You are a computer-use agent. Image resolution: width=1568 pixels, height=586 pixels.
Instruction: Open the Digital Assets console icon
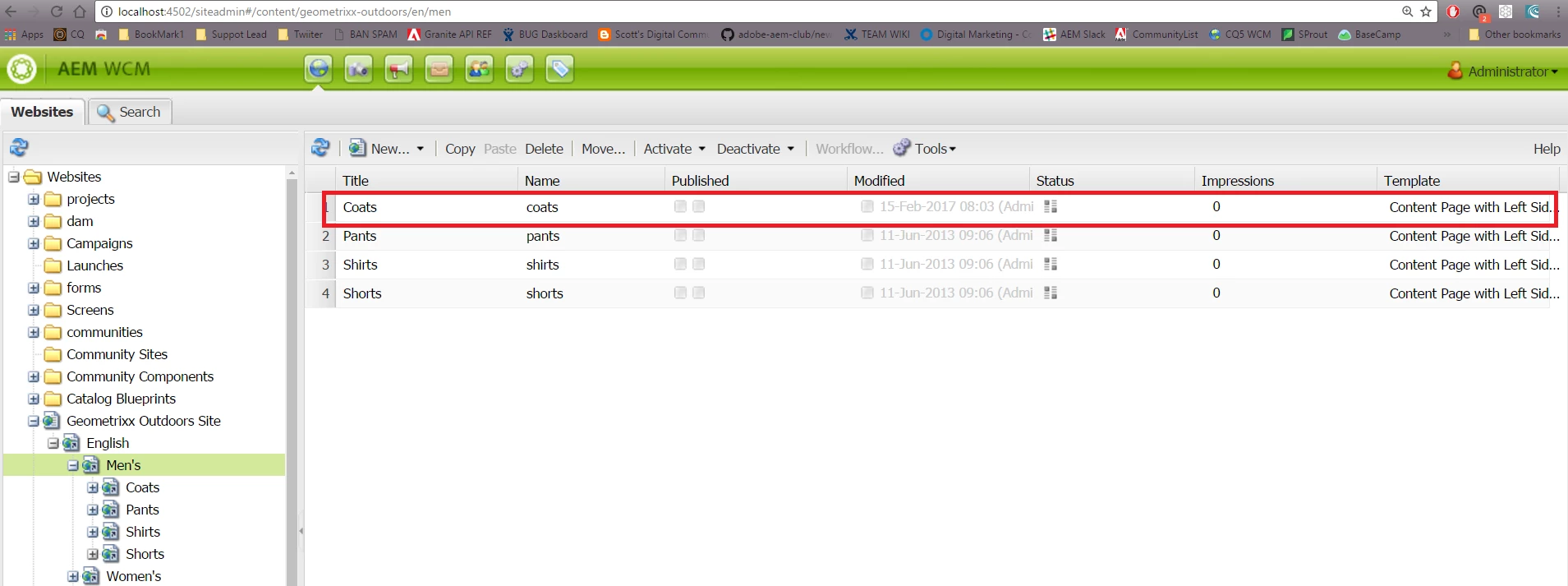pos(358,69)
